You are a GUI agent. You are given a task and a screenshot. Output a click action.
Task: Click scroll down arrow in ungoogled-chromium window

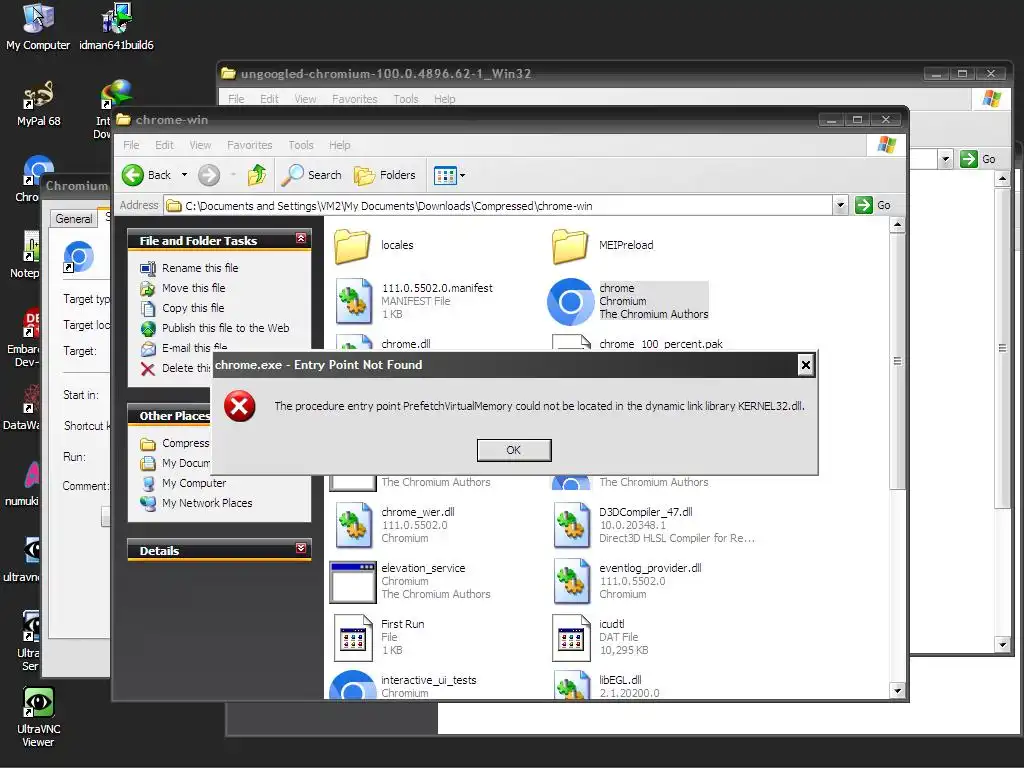[x=1003, y=645]
